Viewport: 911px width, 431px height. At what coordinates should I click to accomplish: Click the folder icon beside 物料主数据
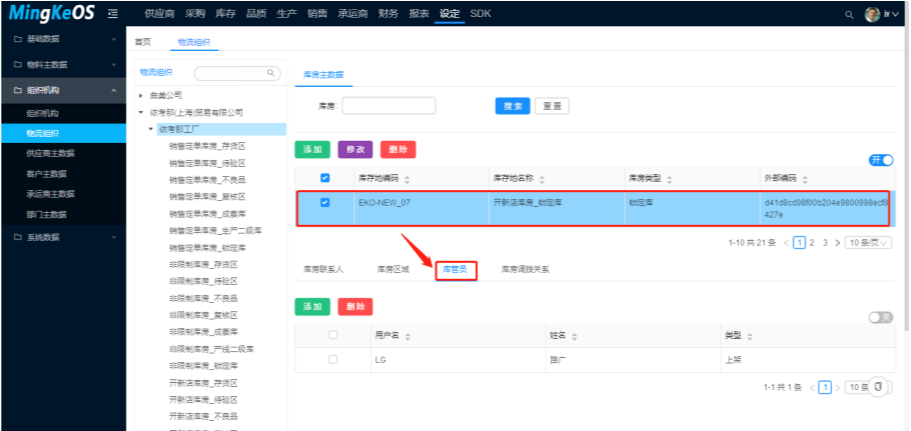click(x=18, y=64)
